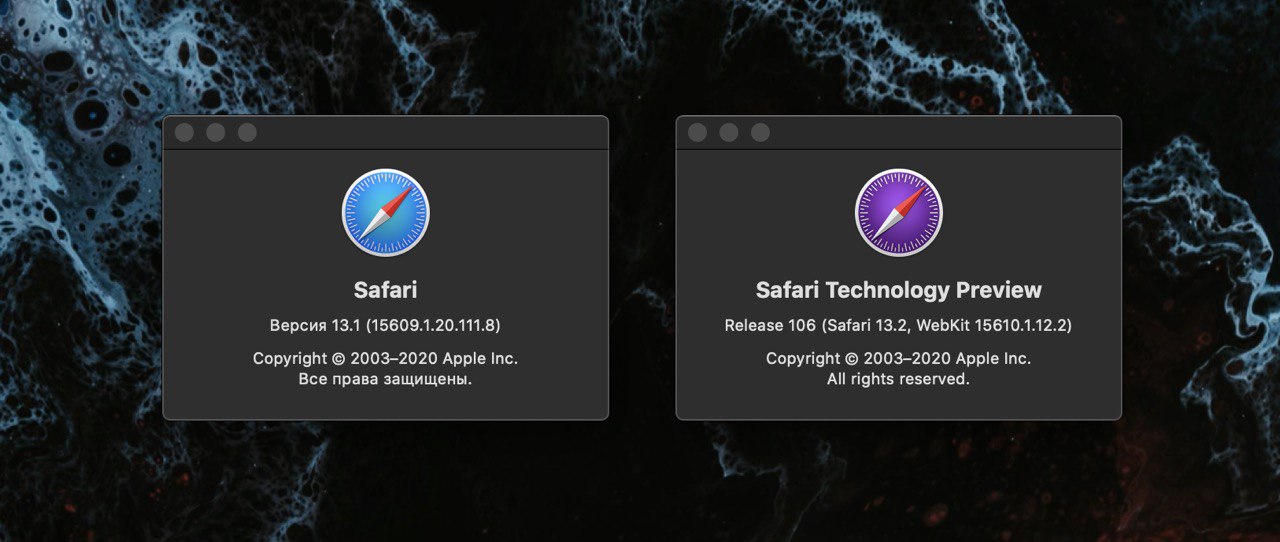This screenshot has width=1280, height=542.
Task: Minimize the Safari about window
Action: pos(215,133)
